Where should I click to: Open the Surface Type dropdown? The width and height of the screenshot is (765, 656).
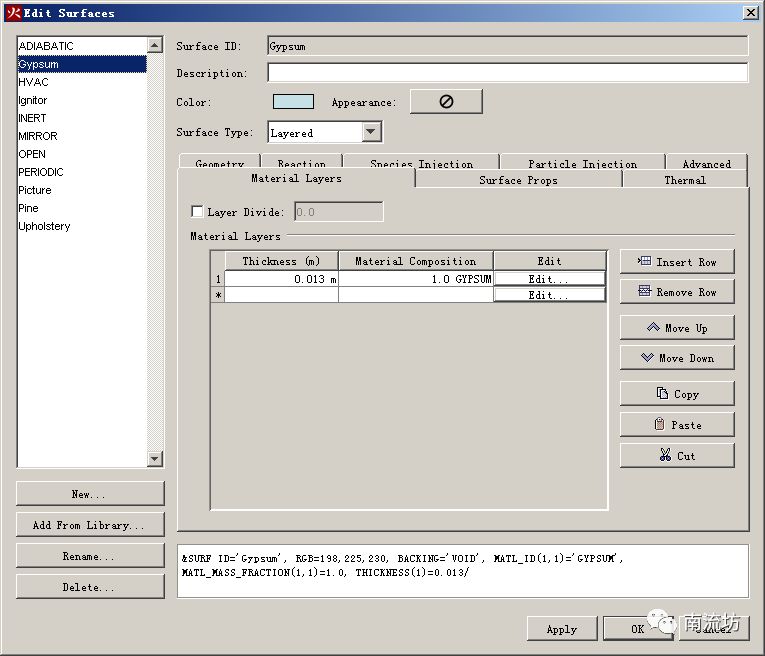click(x=371, y=132)
